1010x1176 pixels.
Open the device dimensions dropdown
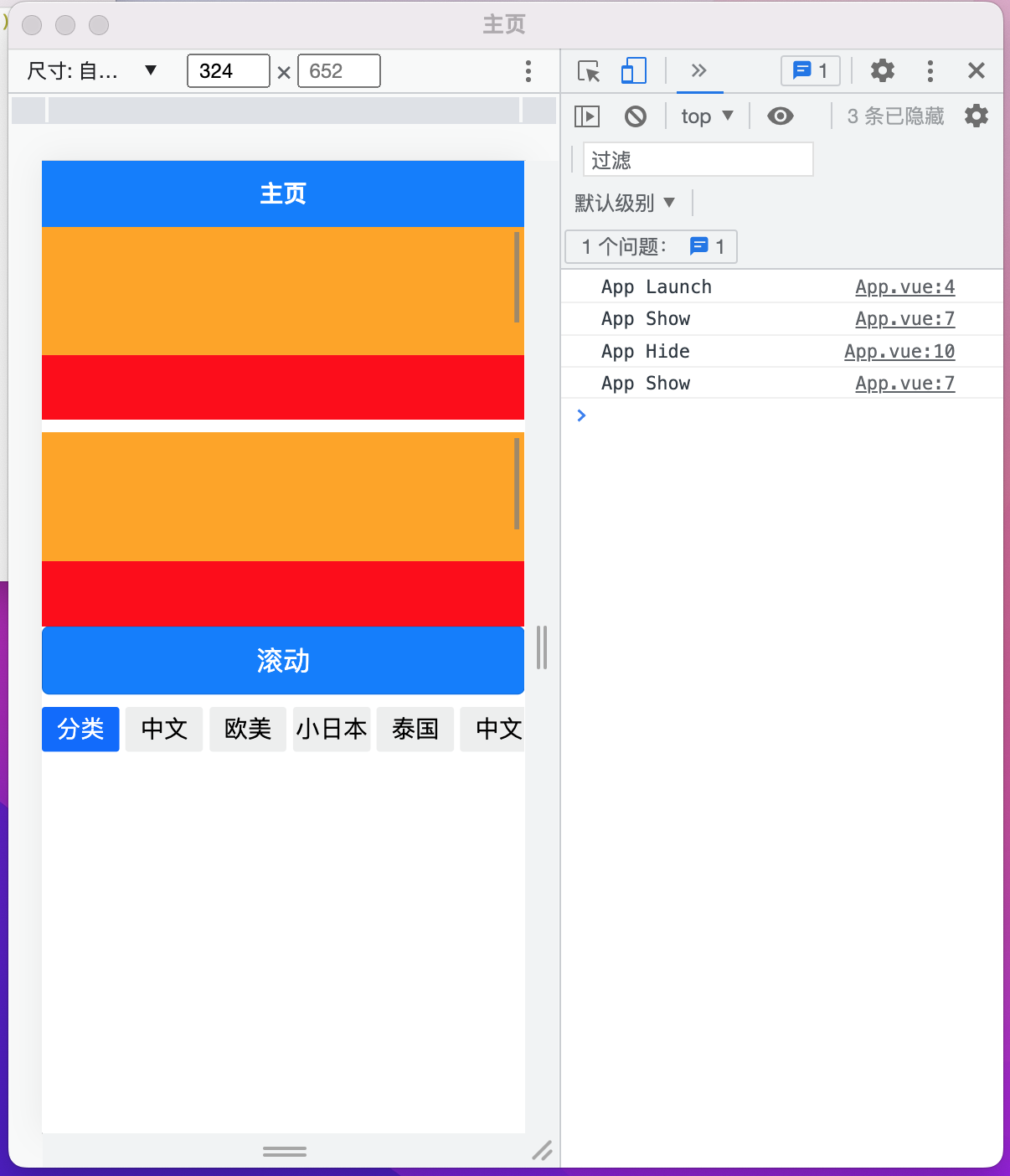tap(92, 70)
